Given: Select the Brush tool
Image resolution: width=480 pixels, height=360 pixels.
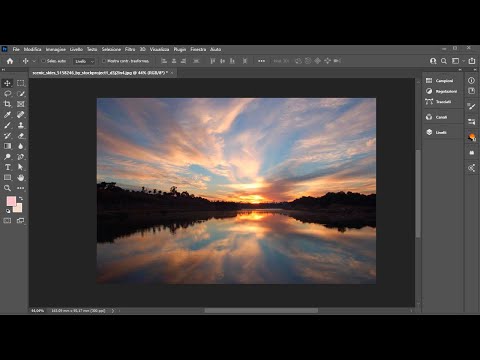Looking at the screenshot, I should (7, 125).
